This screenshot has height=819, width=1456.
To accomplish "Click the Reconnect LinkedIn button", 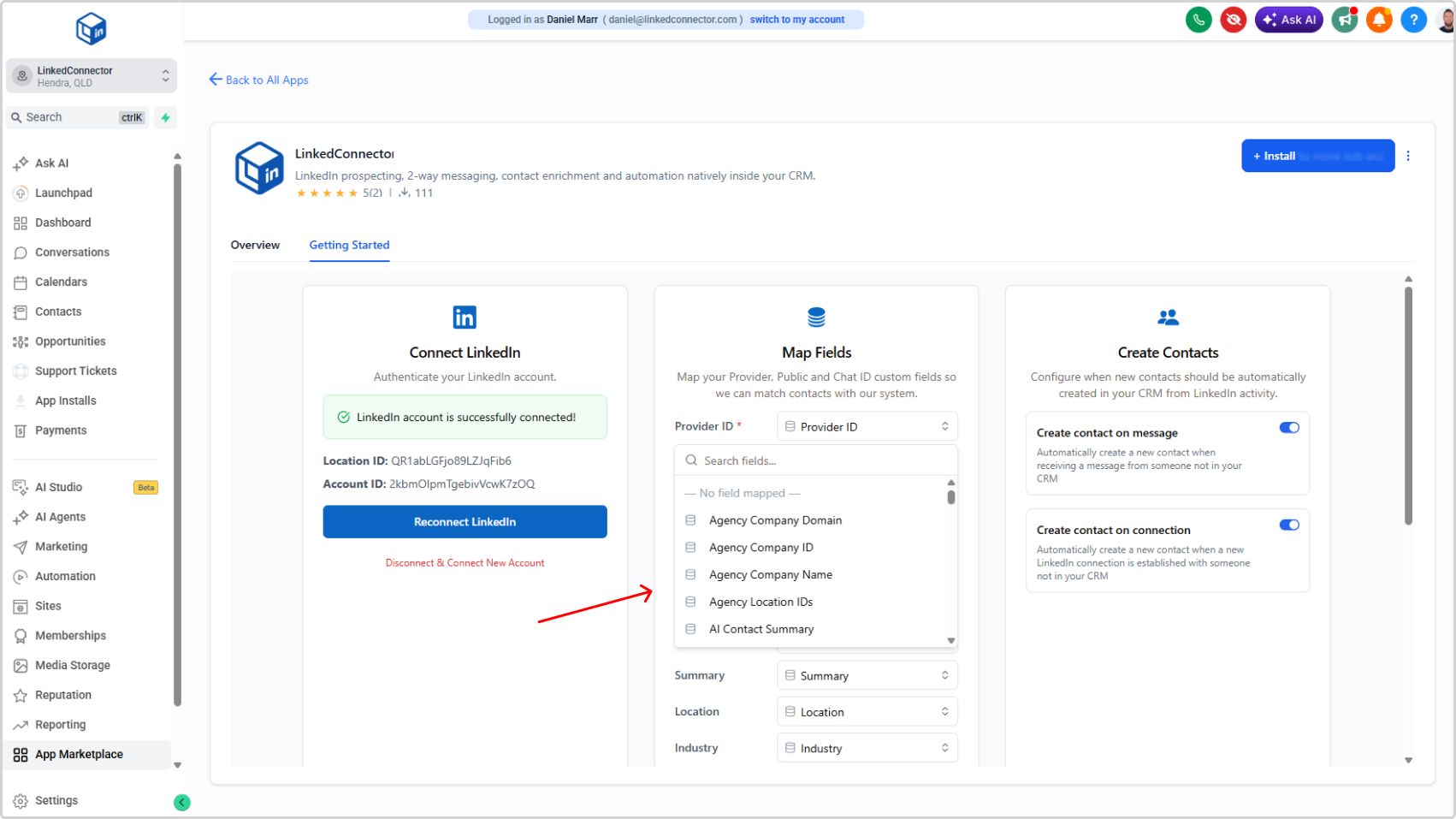I will 465,522.
